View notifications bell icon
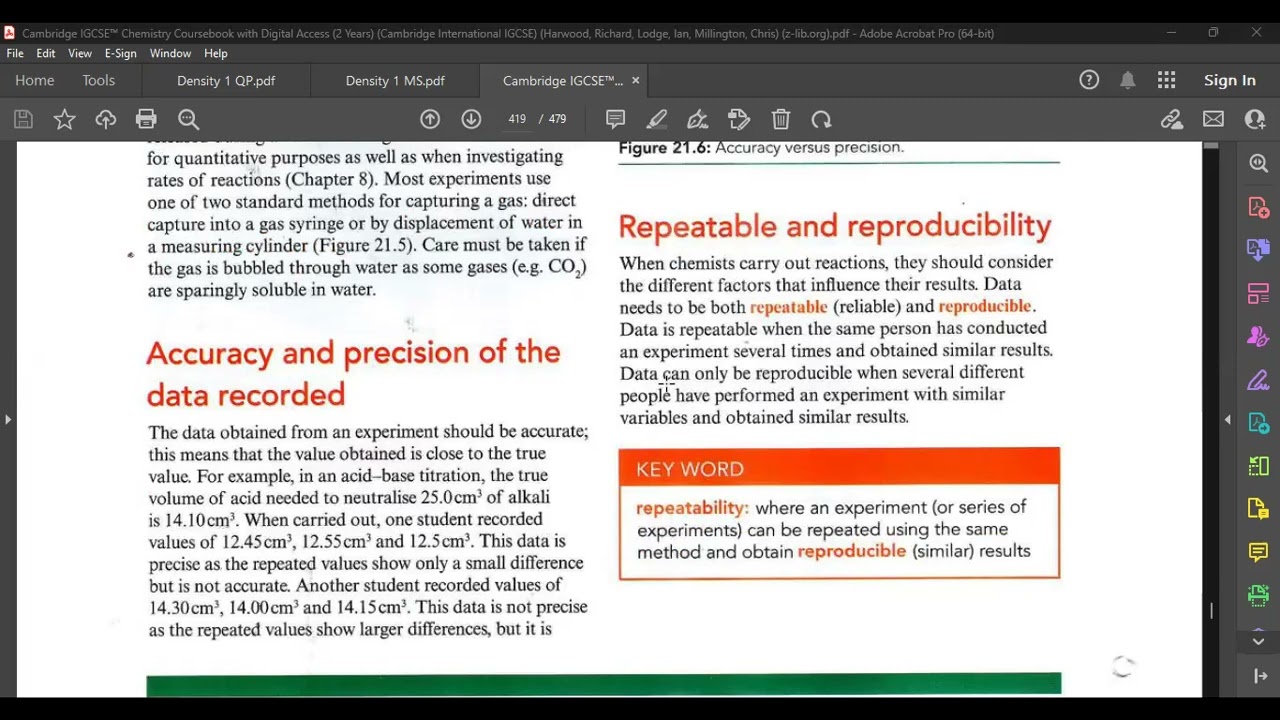 [1127, 81]
